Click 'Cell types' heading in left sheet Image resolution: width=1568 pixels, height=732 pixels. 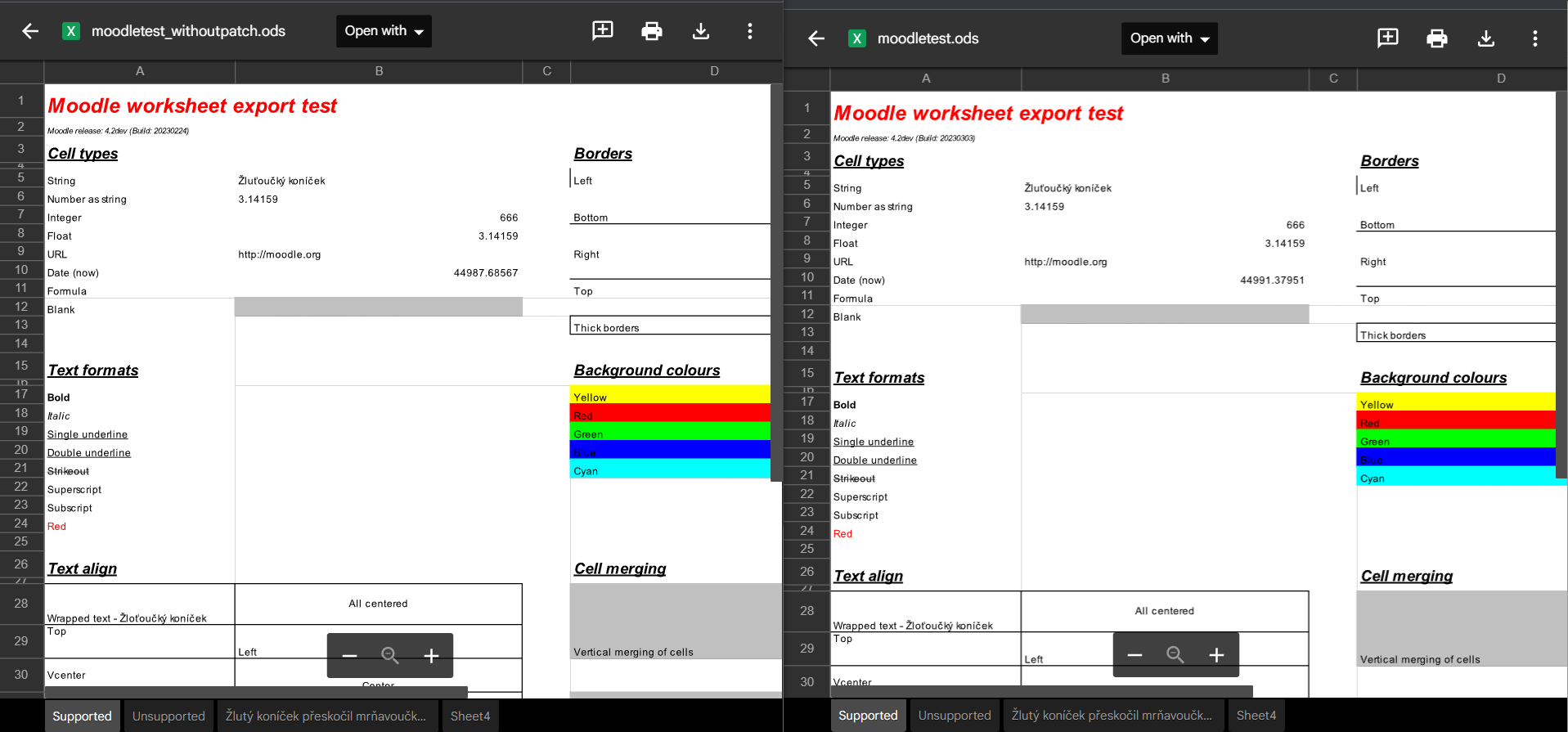pos(83,154)
